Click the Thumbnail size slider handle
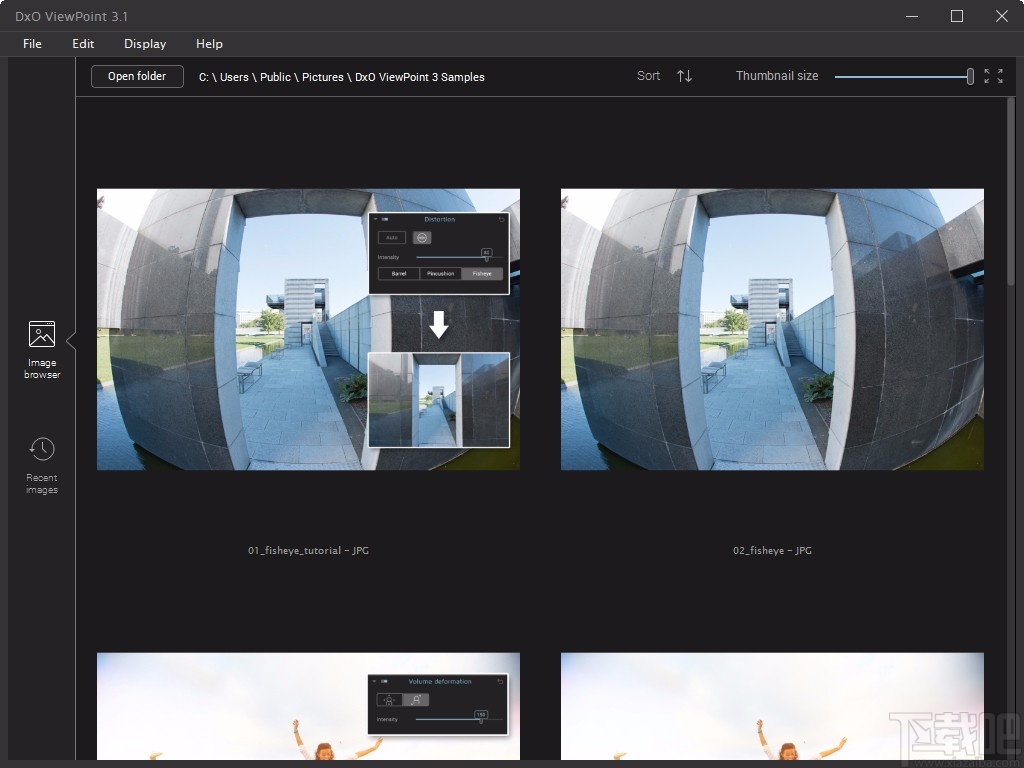1024x768 pixels. point(970,76)
